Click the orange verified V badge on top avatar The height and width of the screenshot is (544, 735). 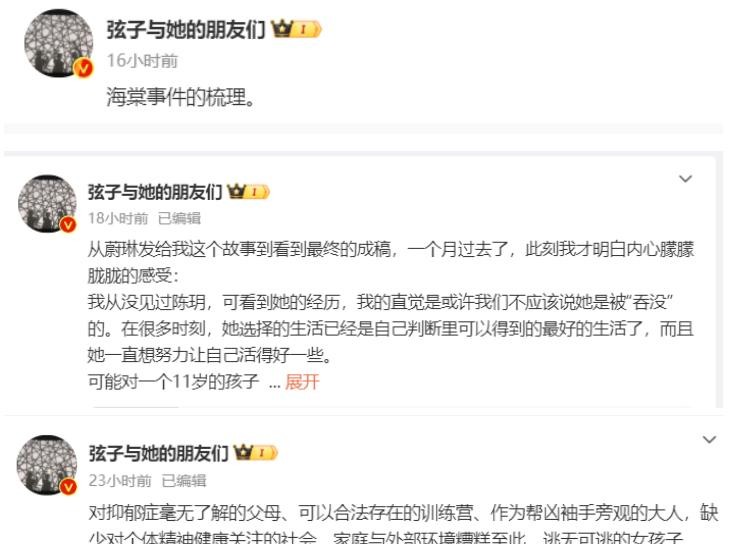point(83,68)
